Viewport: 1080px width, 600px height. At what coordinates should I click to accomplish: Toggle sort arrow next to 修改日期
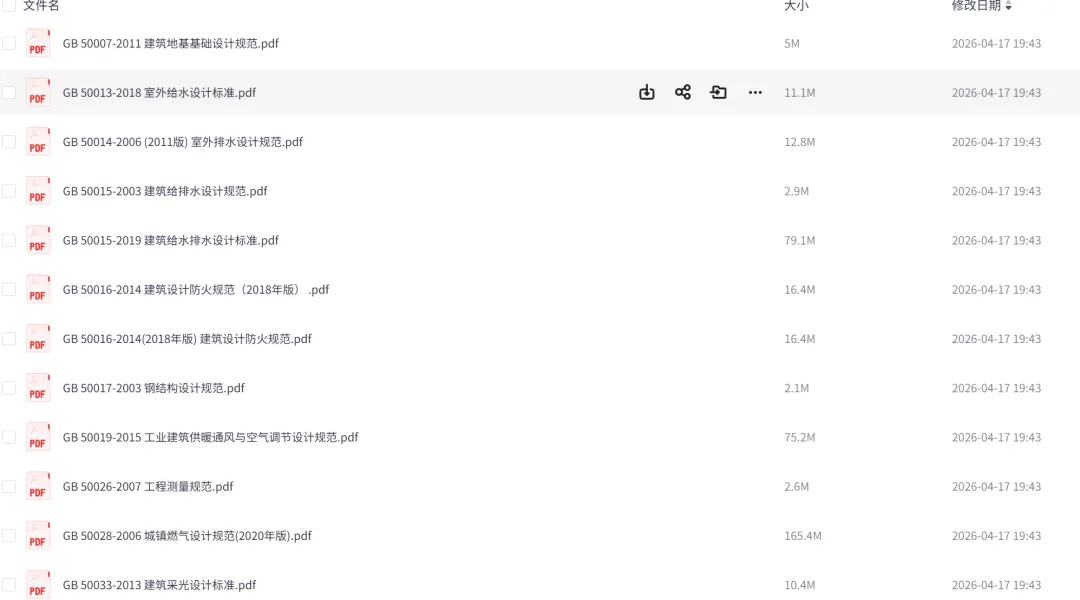point(1008,6)
